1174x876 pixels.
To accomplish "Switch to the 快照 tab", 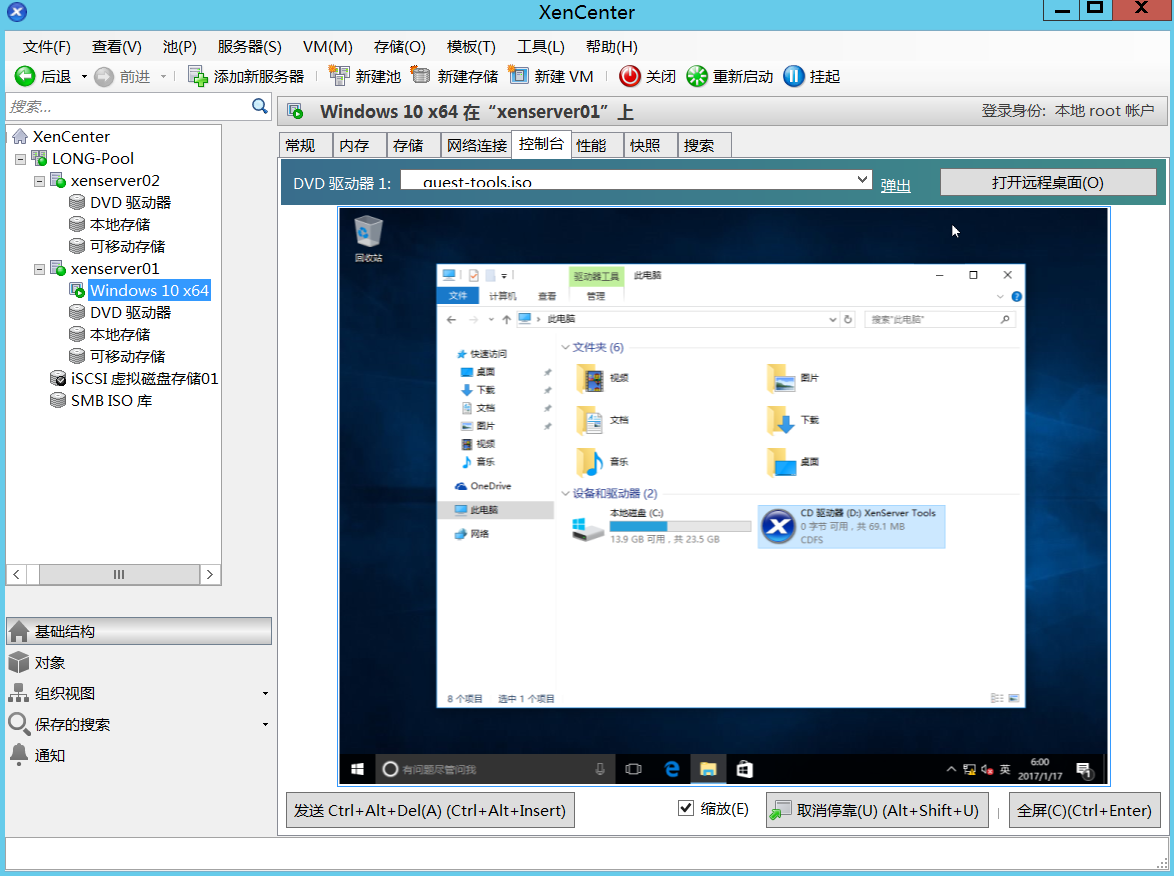I will click(x=650, y=145).
